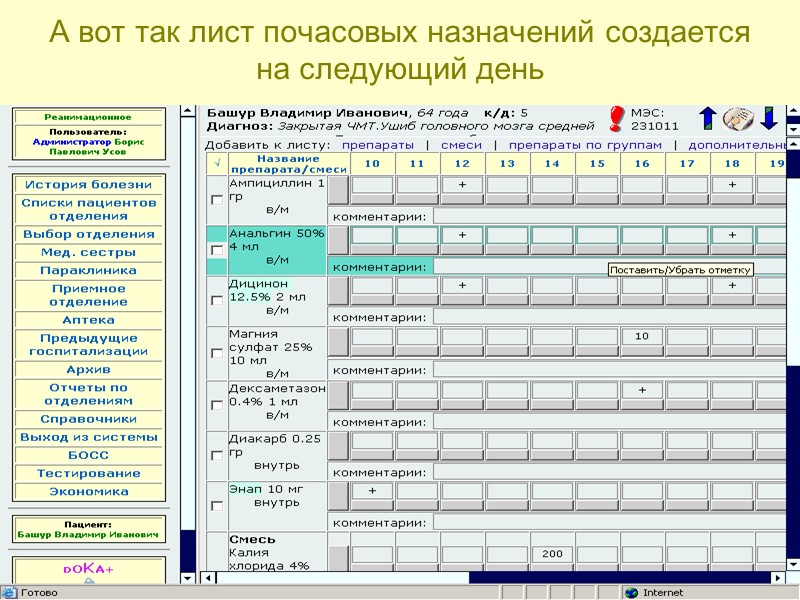Click Выход из системы to log out
This screenshot has width=800, height=600.
[89, 437]
